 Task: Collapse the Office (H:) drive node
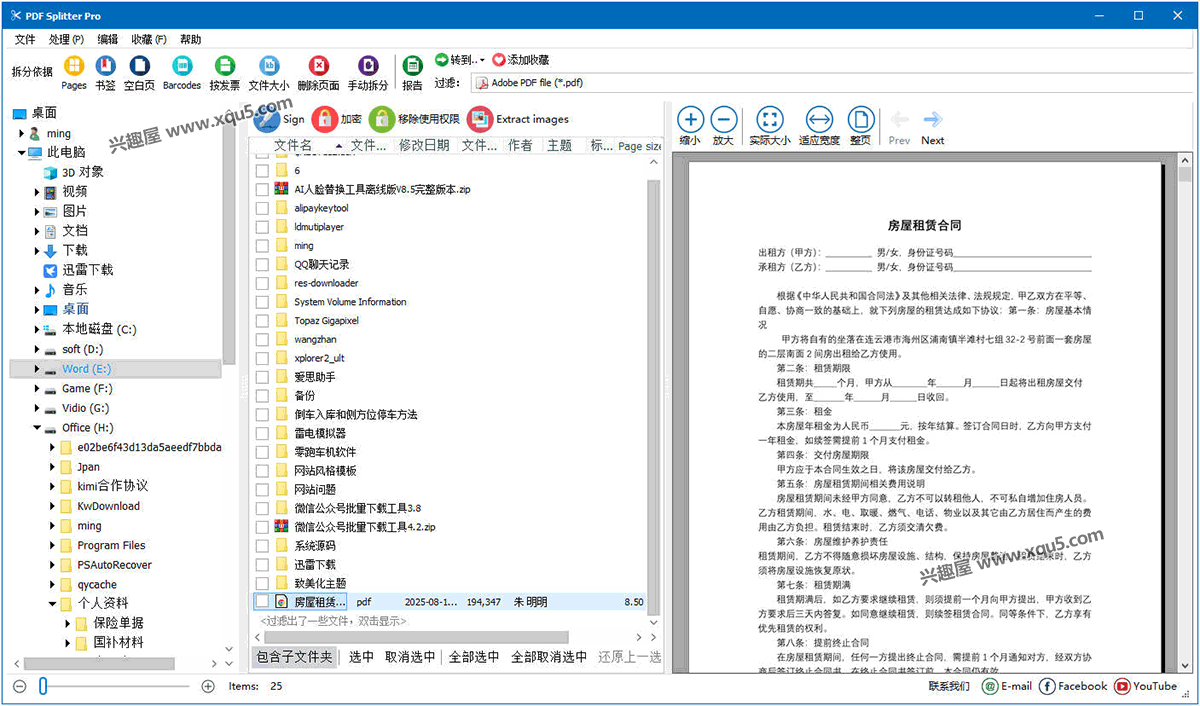pos(37,427)
